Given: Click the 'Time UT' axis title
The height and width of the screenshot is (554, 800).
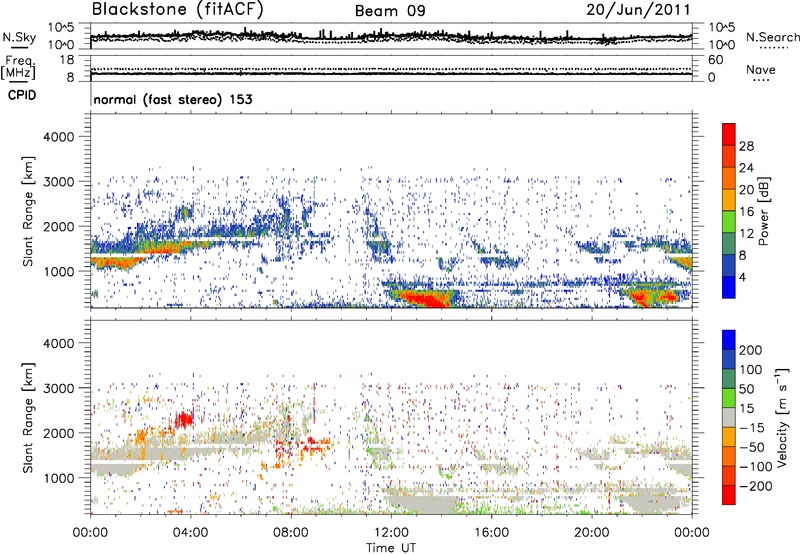Looking at the screenshot, I should [x=391, y=547].
